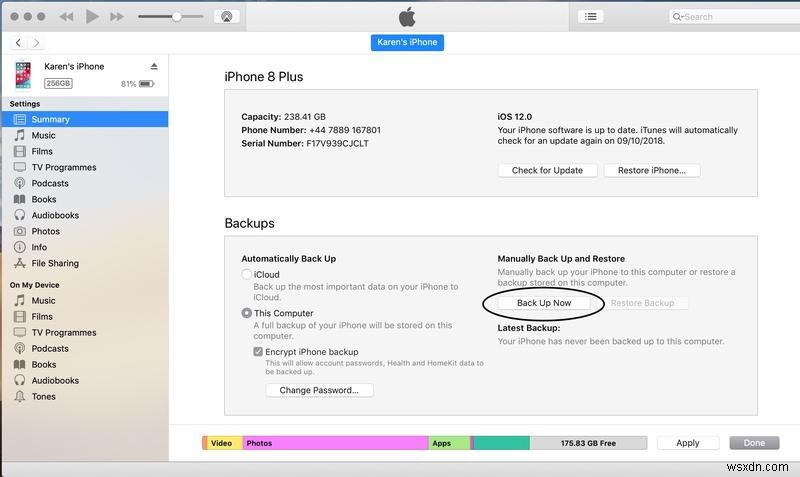Open TV Programmes under Settings
This screenshot has width=800, height=477.
[x=64, y=167]
